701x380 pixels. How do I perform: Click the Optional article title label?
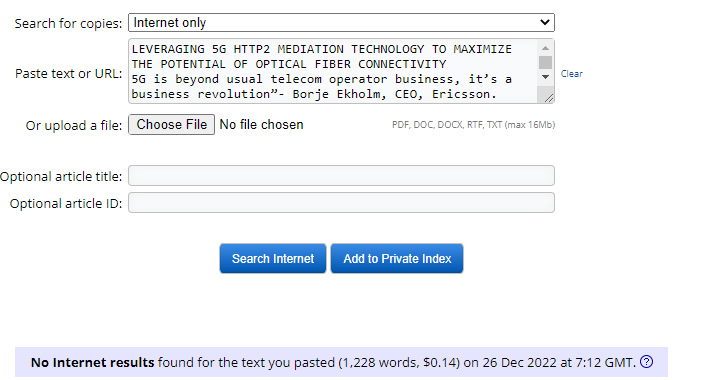61,177
